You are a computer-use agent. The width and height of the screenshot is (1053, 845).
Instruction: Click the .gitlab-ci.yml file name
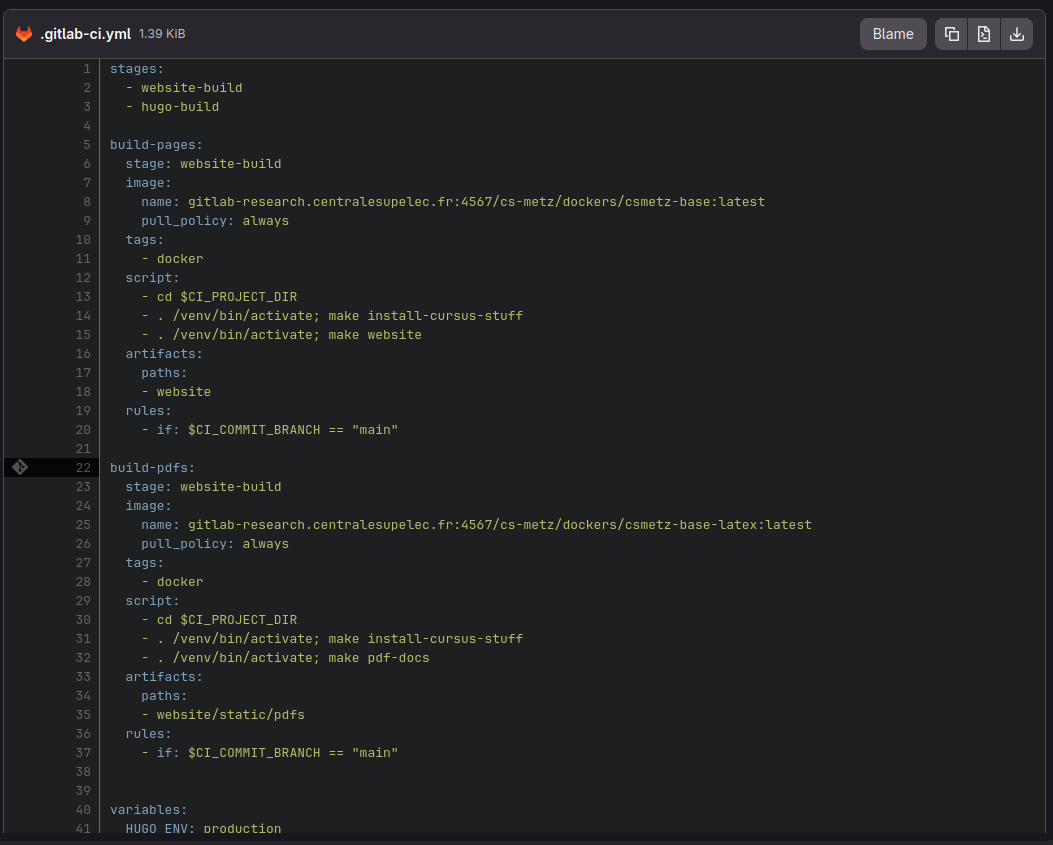coord(85,34)
